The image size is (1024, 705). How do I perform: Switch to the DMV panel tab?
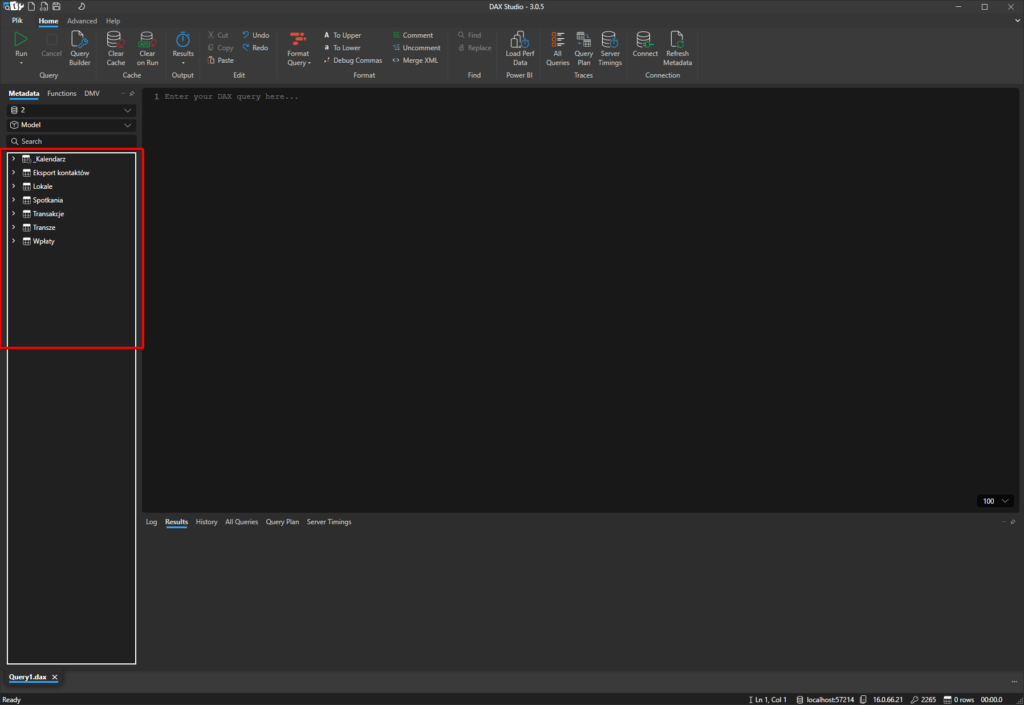[x=92, y=93]
